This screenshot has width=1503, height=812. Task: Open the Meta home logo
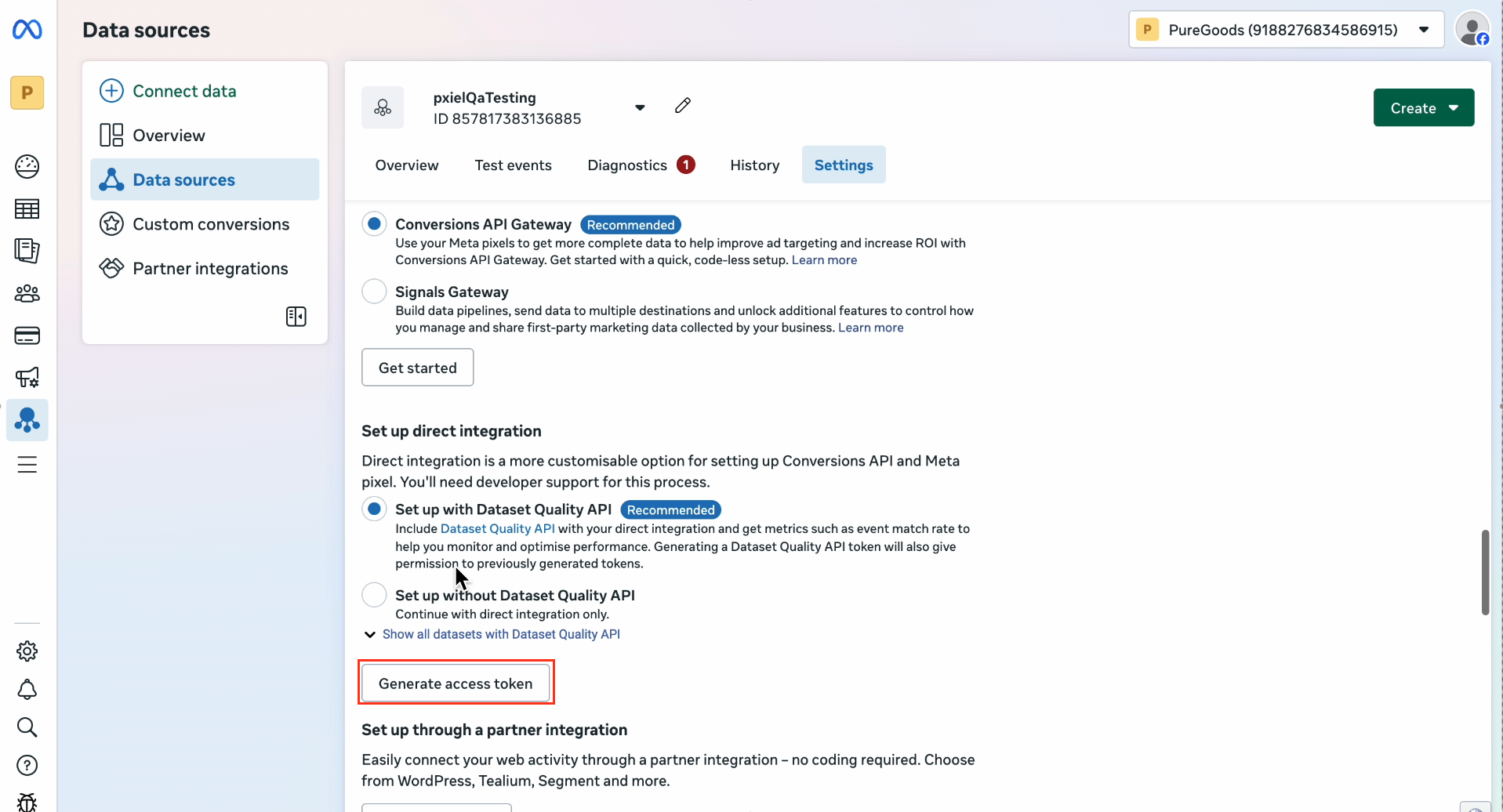pyautogui.click(x=27, y=29)
